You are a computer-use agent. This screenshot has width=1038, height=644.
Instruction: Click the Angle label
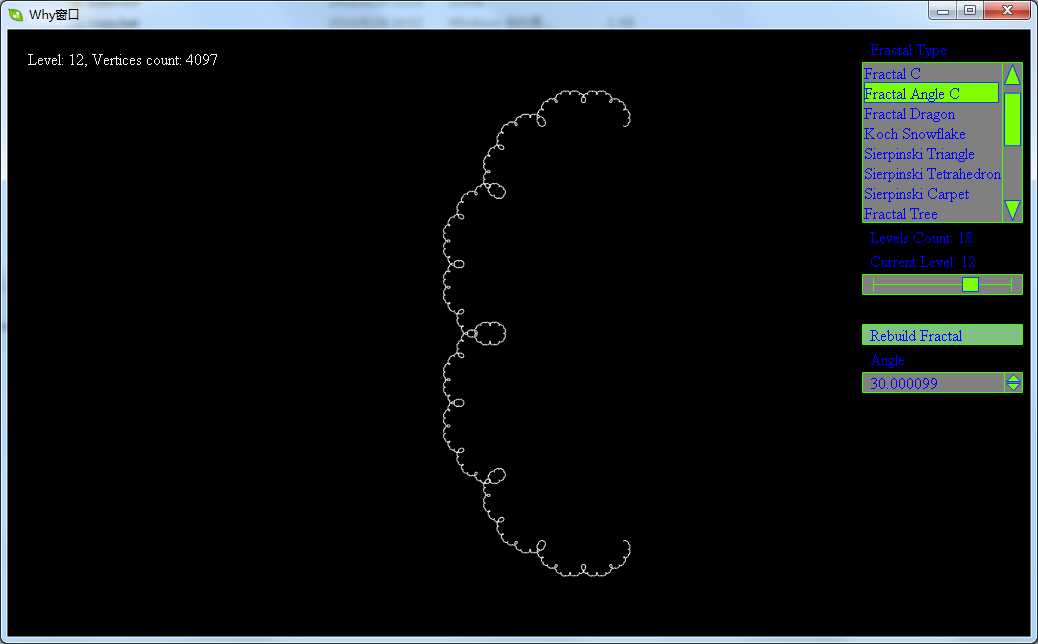[887, 360]
